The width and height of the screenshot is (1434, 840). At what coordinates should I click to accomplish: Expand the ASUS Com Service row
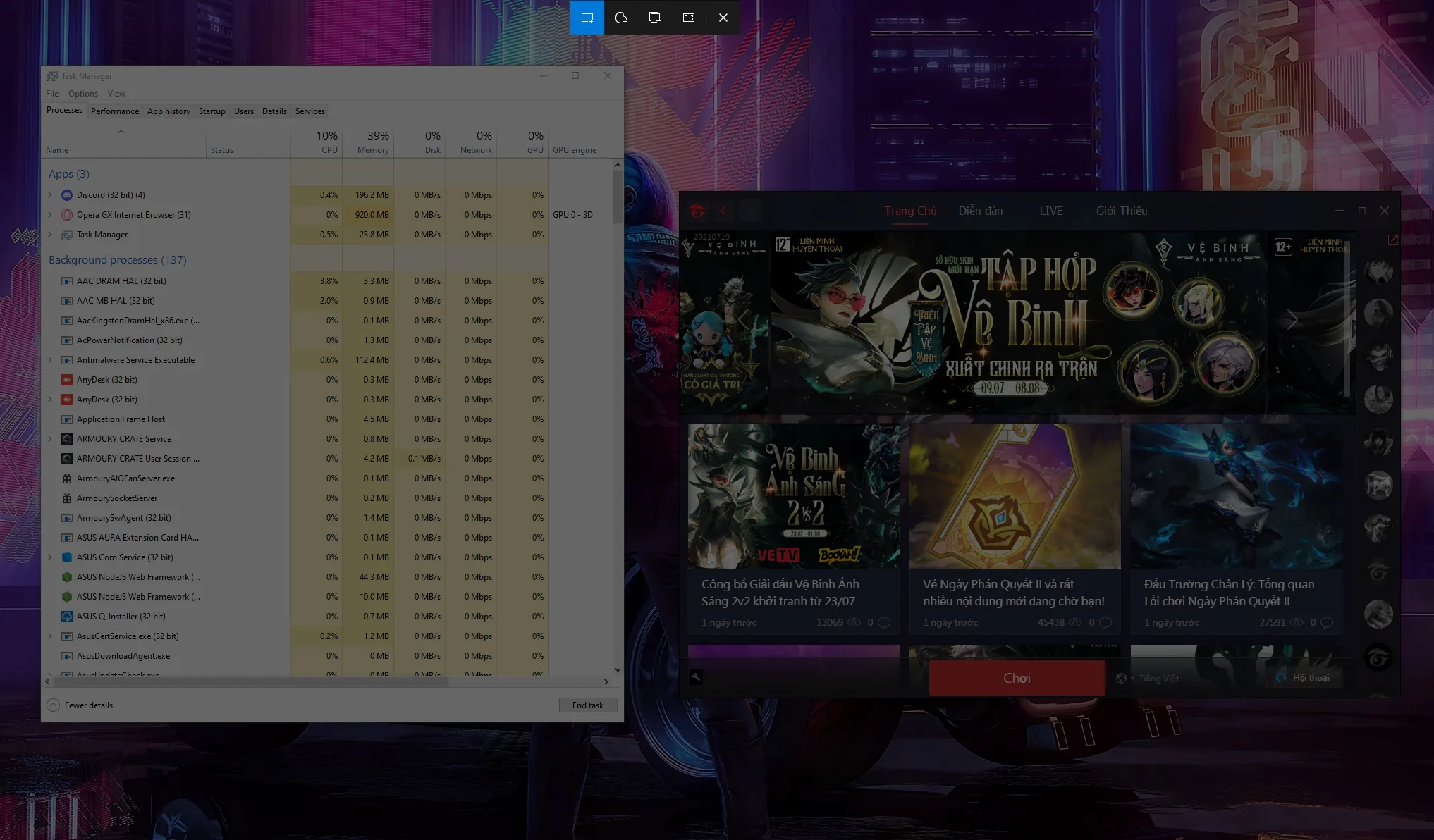[50, 557]
